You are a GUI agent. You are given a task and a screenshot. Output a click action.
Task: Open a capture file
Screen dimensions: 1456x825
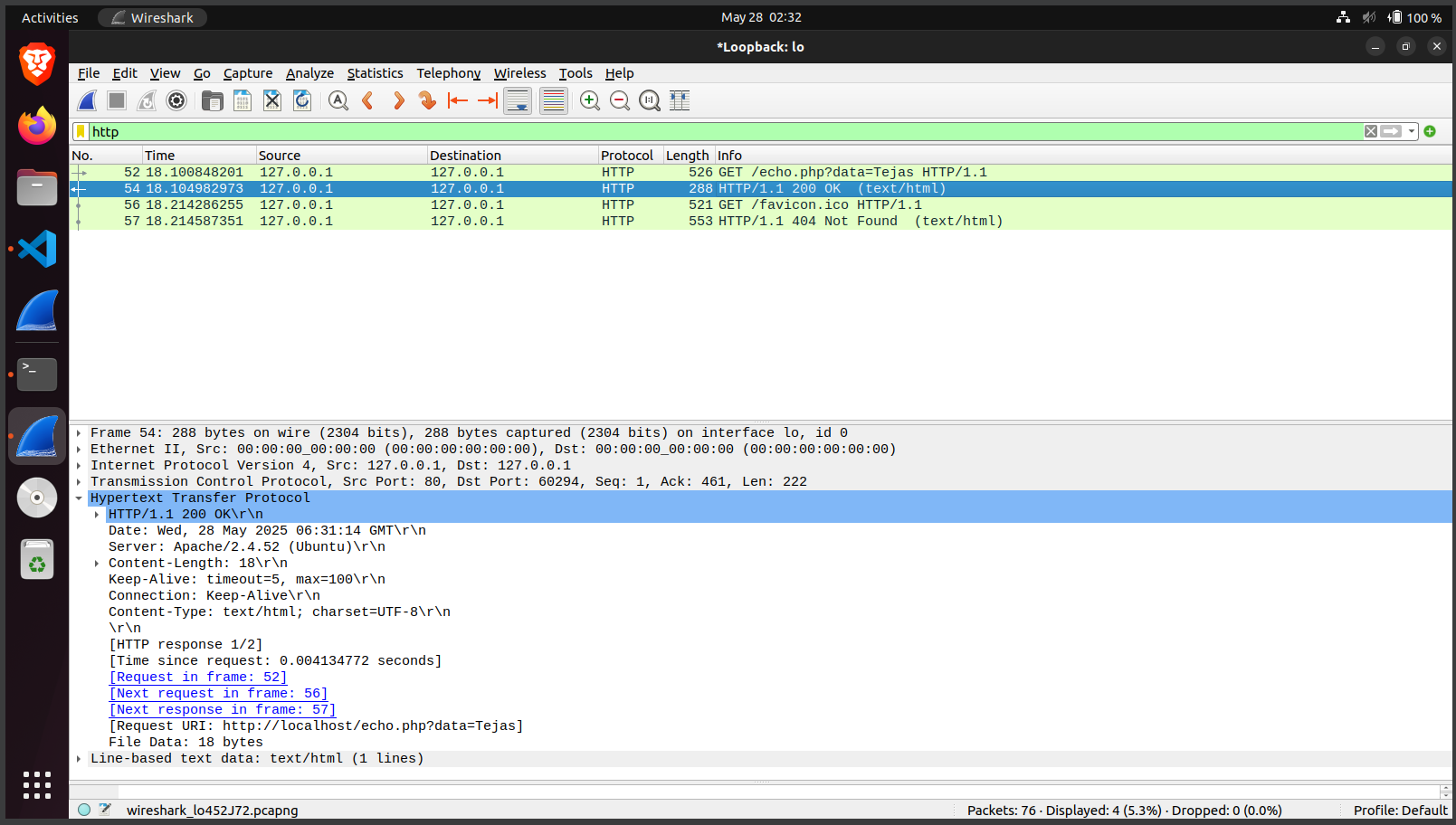[213, 100]
